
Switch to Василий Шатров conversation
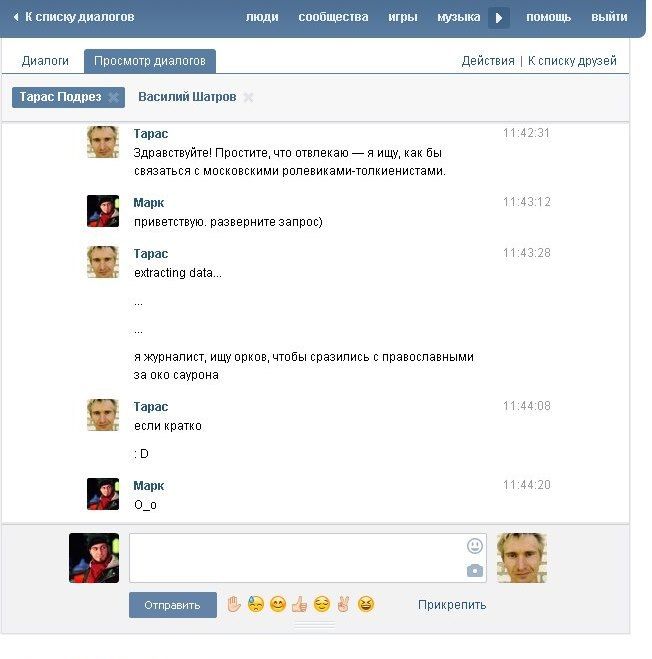click(x=187, y=97)
